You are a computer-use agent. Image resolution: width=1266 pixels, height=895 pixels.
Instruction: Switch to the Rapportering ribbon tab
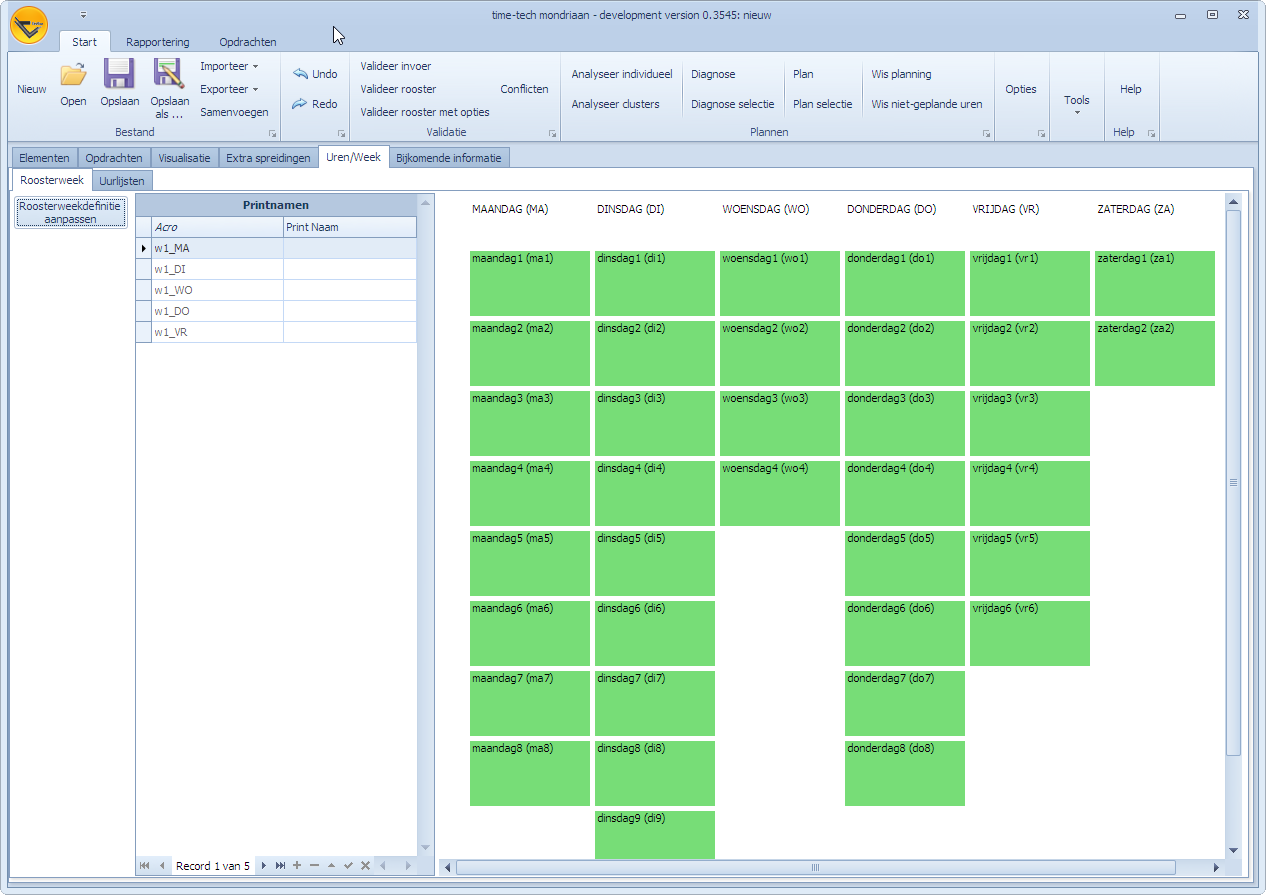[158, 42]
